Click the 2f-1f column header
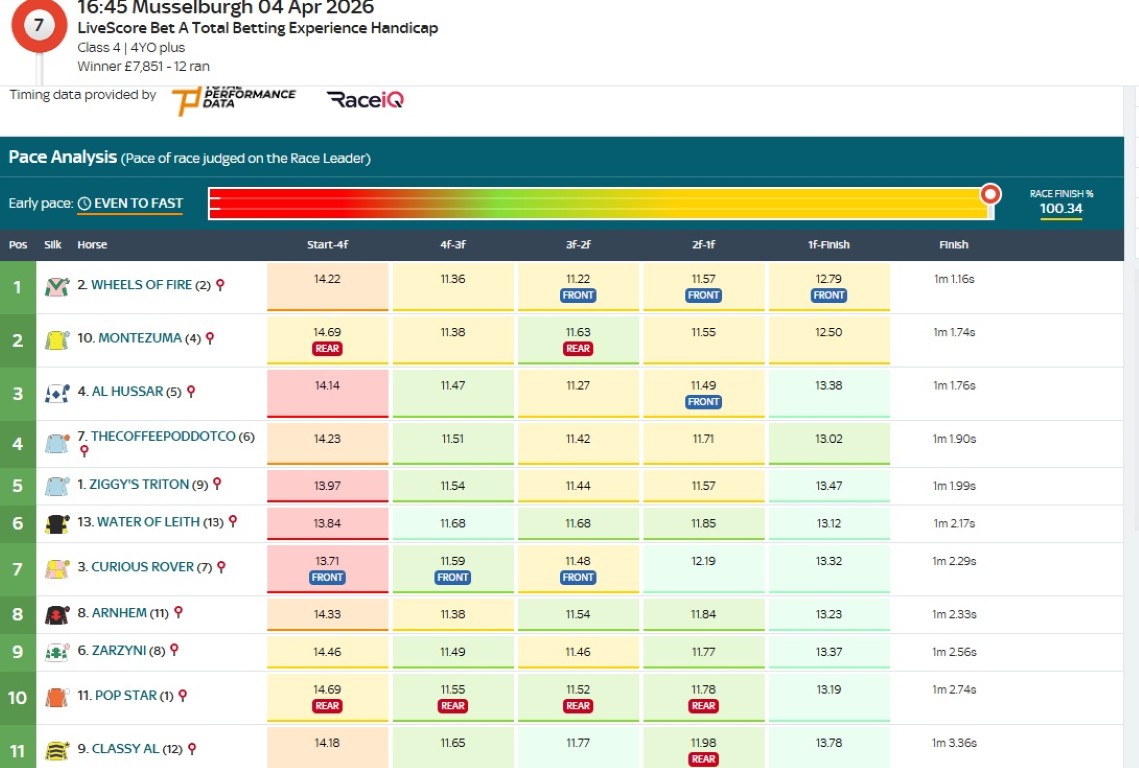 point(703,245)
